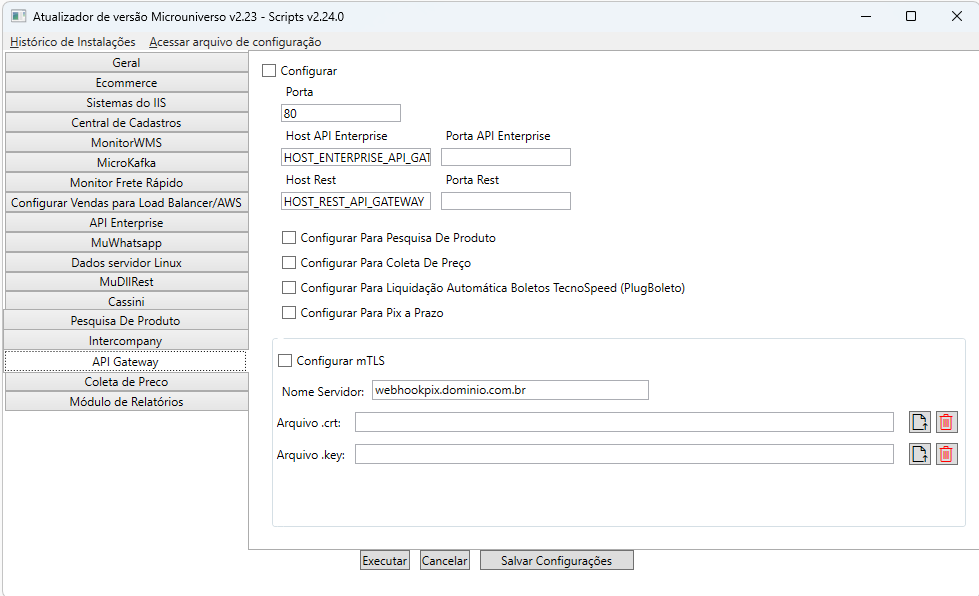Check Configurar Para Pesquisa De Produto
979x596 pixels.
[x=288, y=237]
